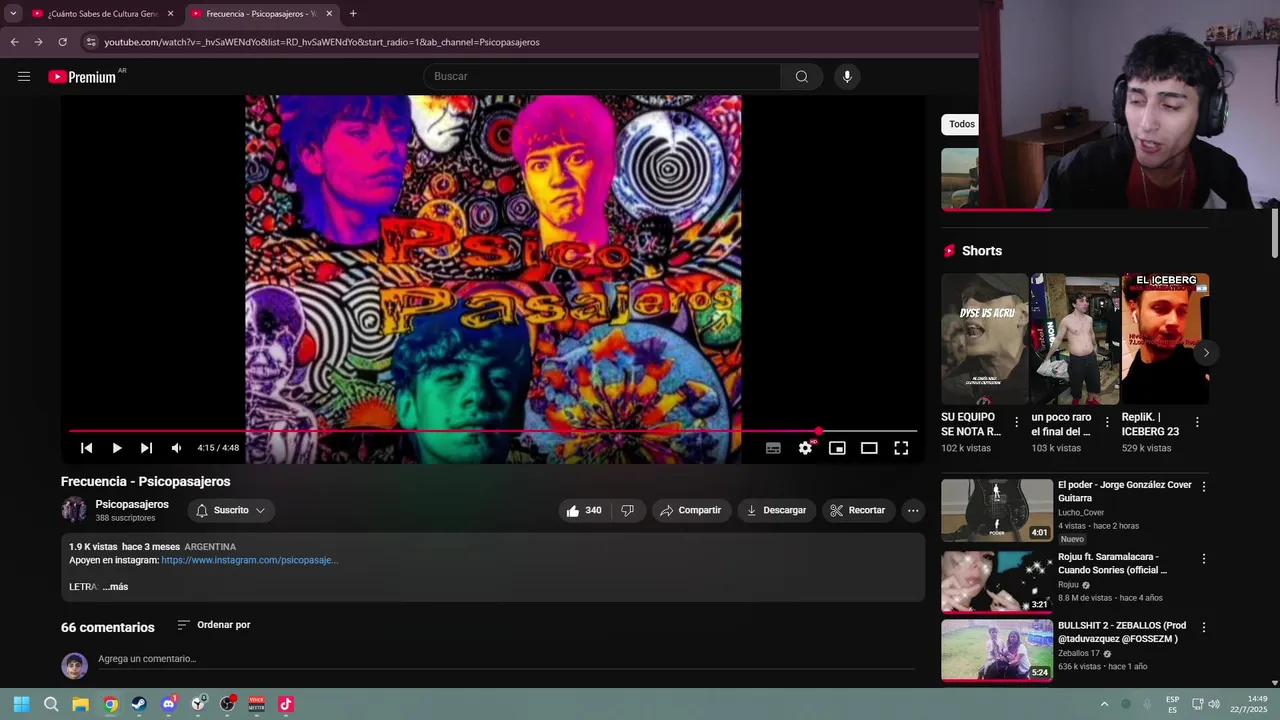
Task: Open File Explorer from taskbar
Action: coord(80,704)
